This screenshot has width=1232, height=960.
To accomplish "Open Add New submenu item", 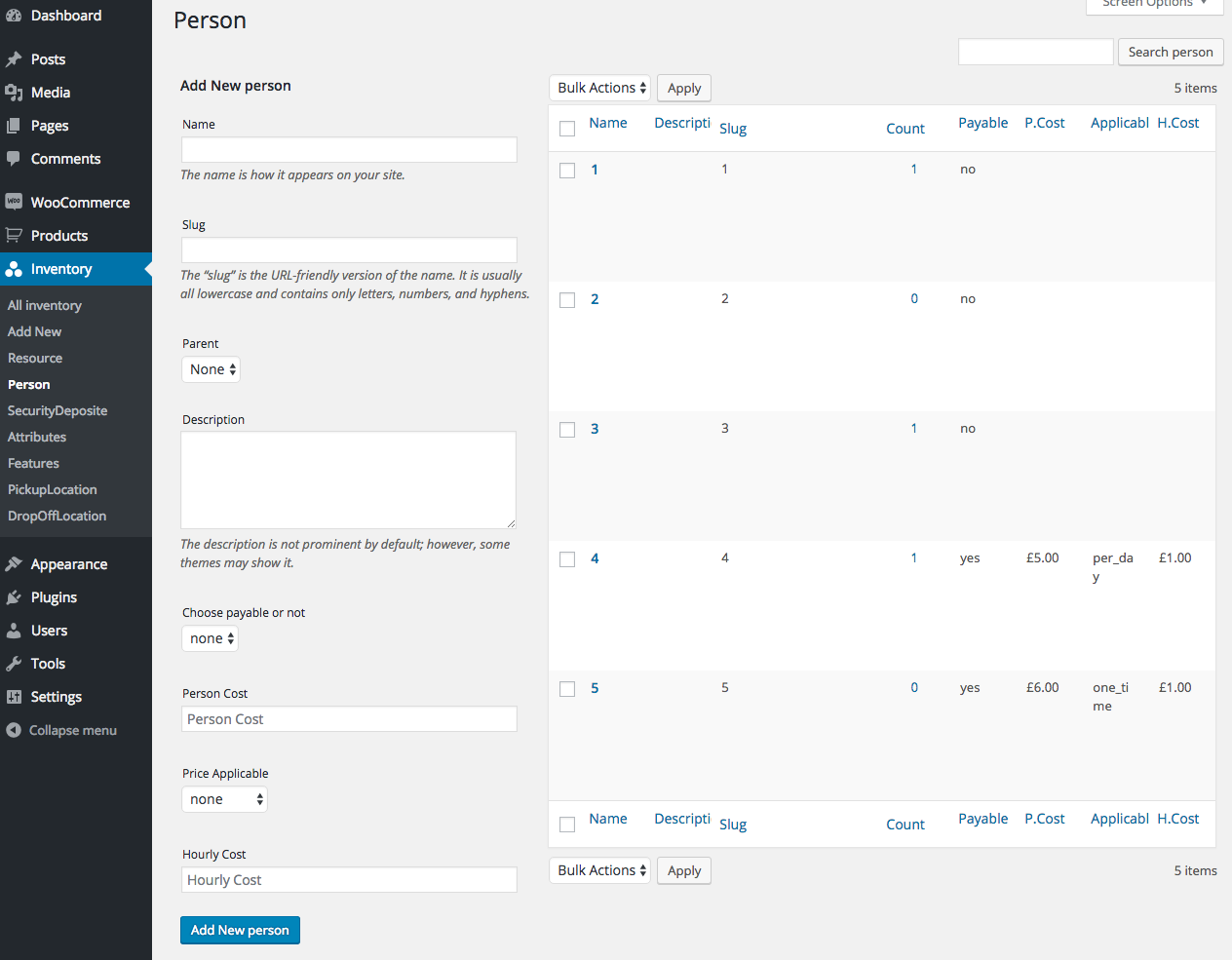I will pyautogui.click(x=34, y=331).
